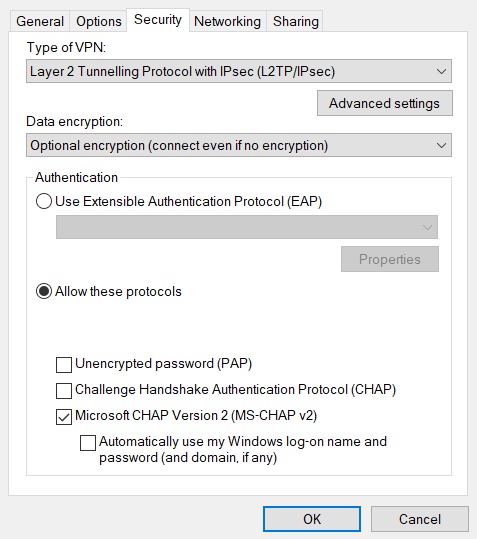Switch to the General tab
The image size is (477, 539).
pyautogui.click(x=40, y=21)
